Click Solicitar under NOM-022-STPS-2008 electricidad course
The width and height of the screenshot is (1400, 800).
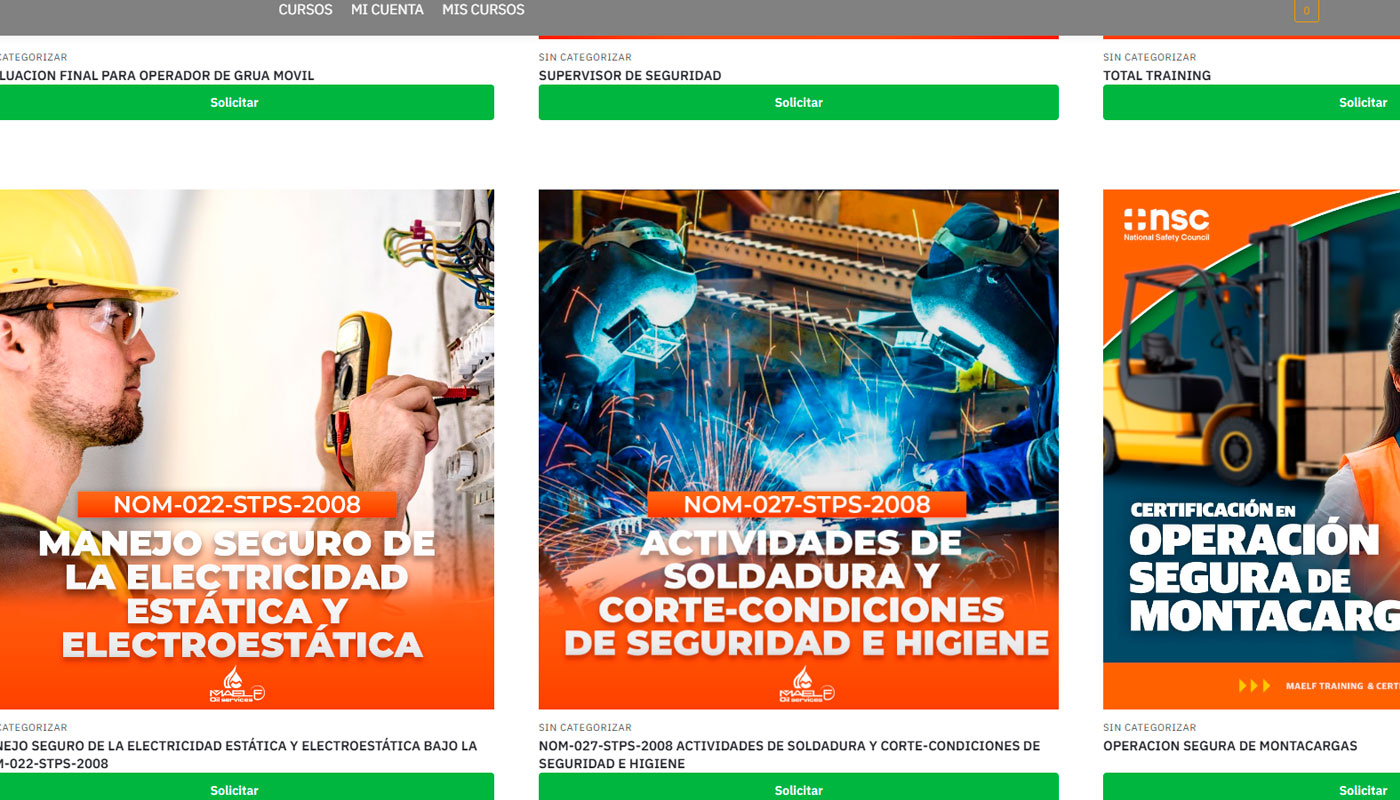pos(246,787)
